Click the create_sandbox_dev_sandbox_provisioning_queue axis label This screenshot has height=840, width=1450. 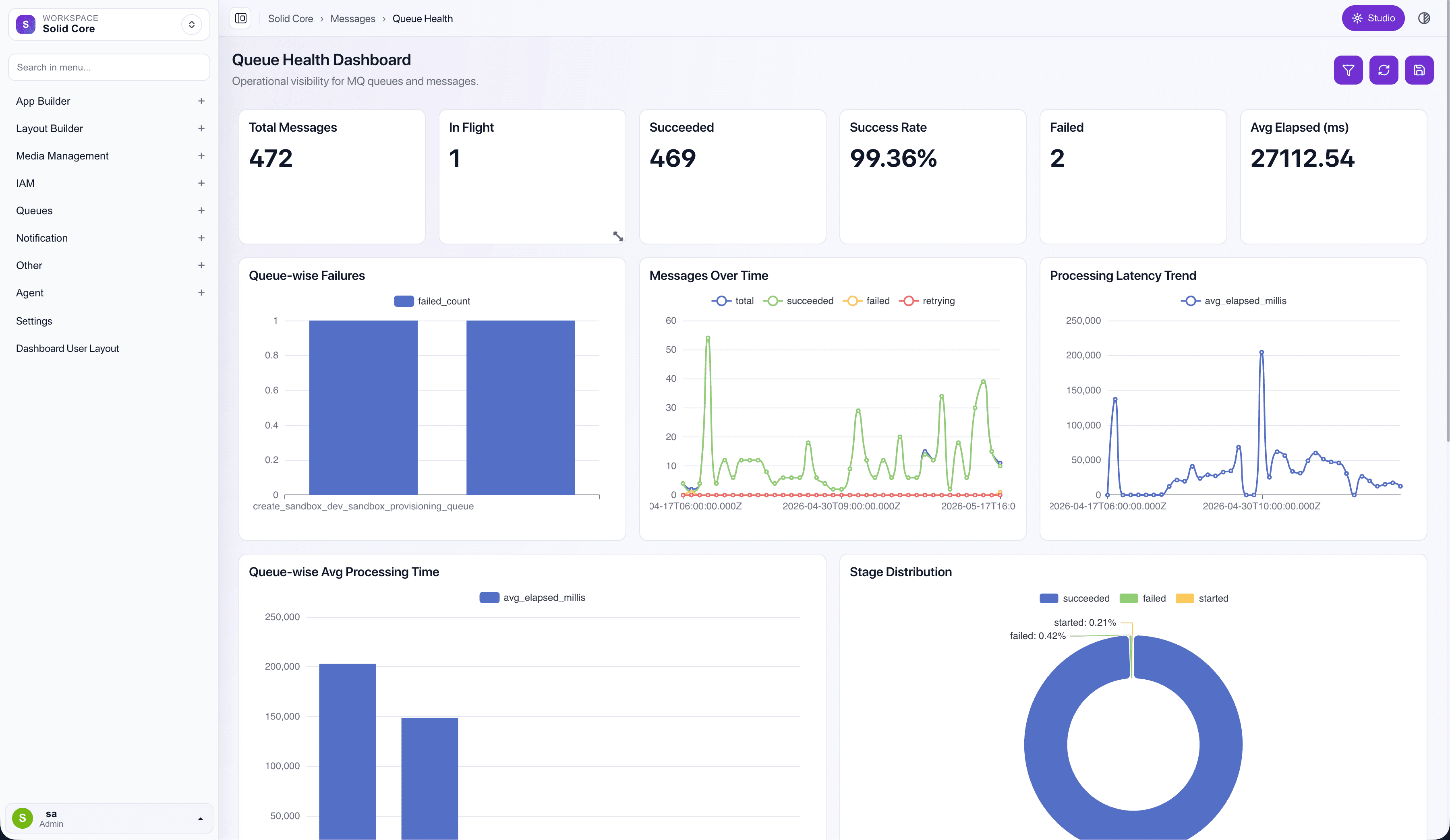[363, 506]
